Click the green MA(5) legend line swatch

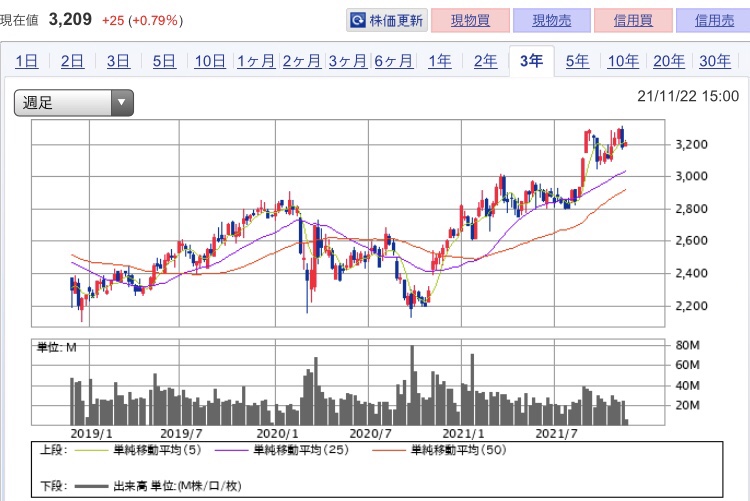click(x=92, y=450)
